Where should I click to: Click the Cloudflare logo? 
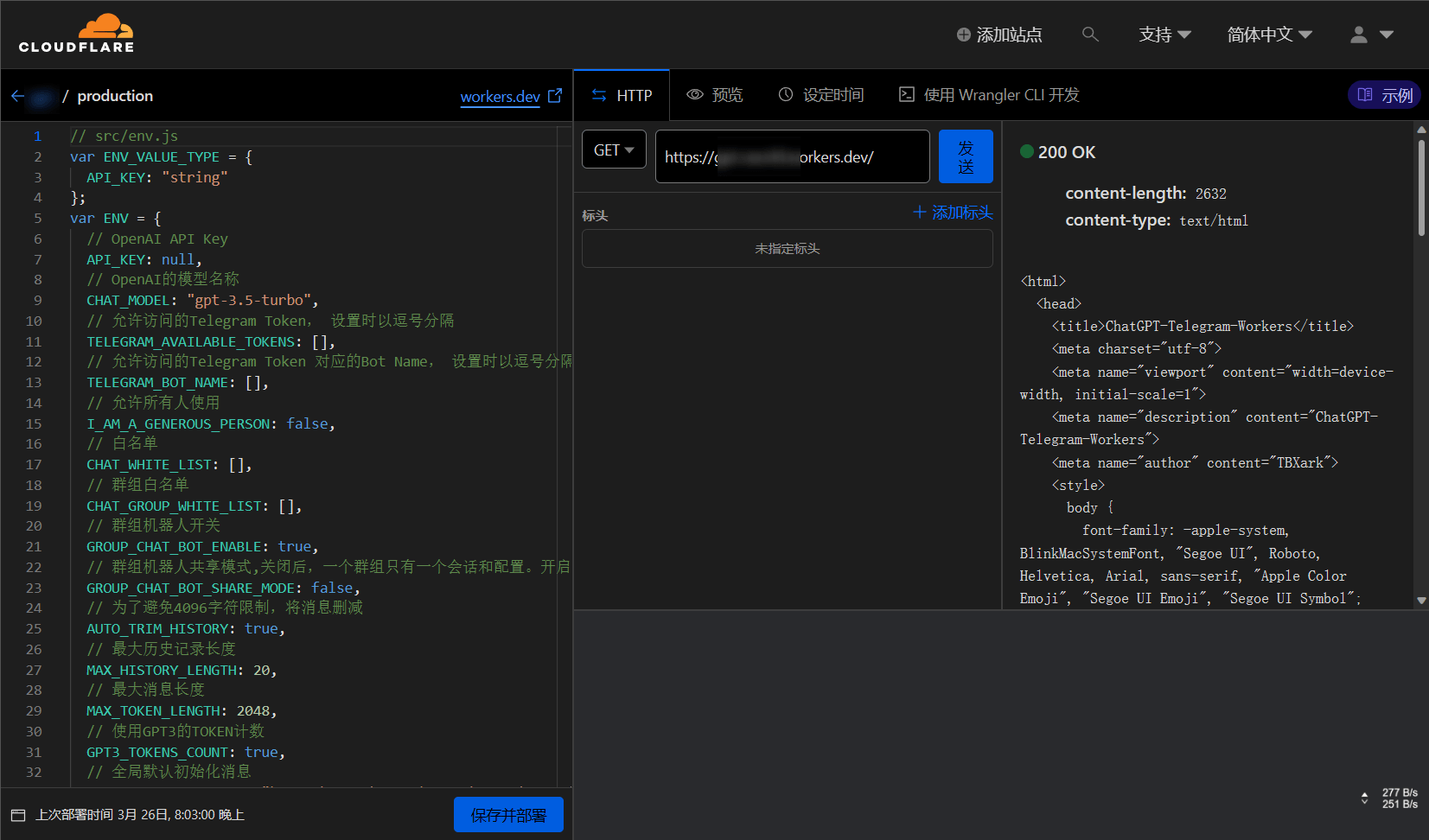click(76, 34)
